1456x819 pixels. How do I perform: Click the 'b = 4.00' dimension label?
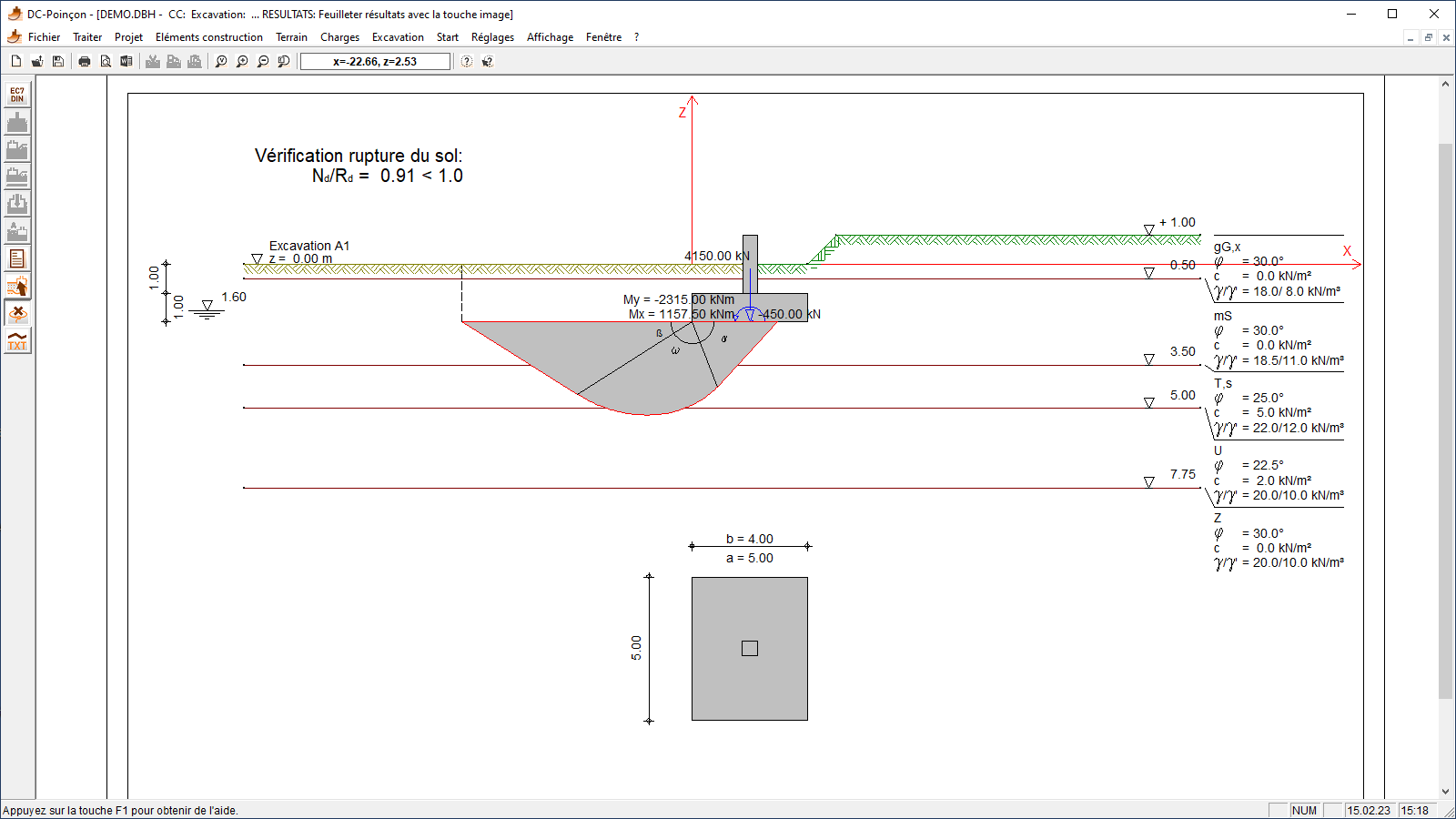click(x=750, y=539)
